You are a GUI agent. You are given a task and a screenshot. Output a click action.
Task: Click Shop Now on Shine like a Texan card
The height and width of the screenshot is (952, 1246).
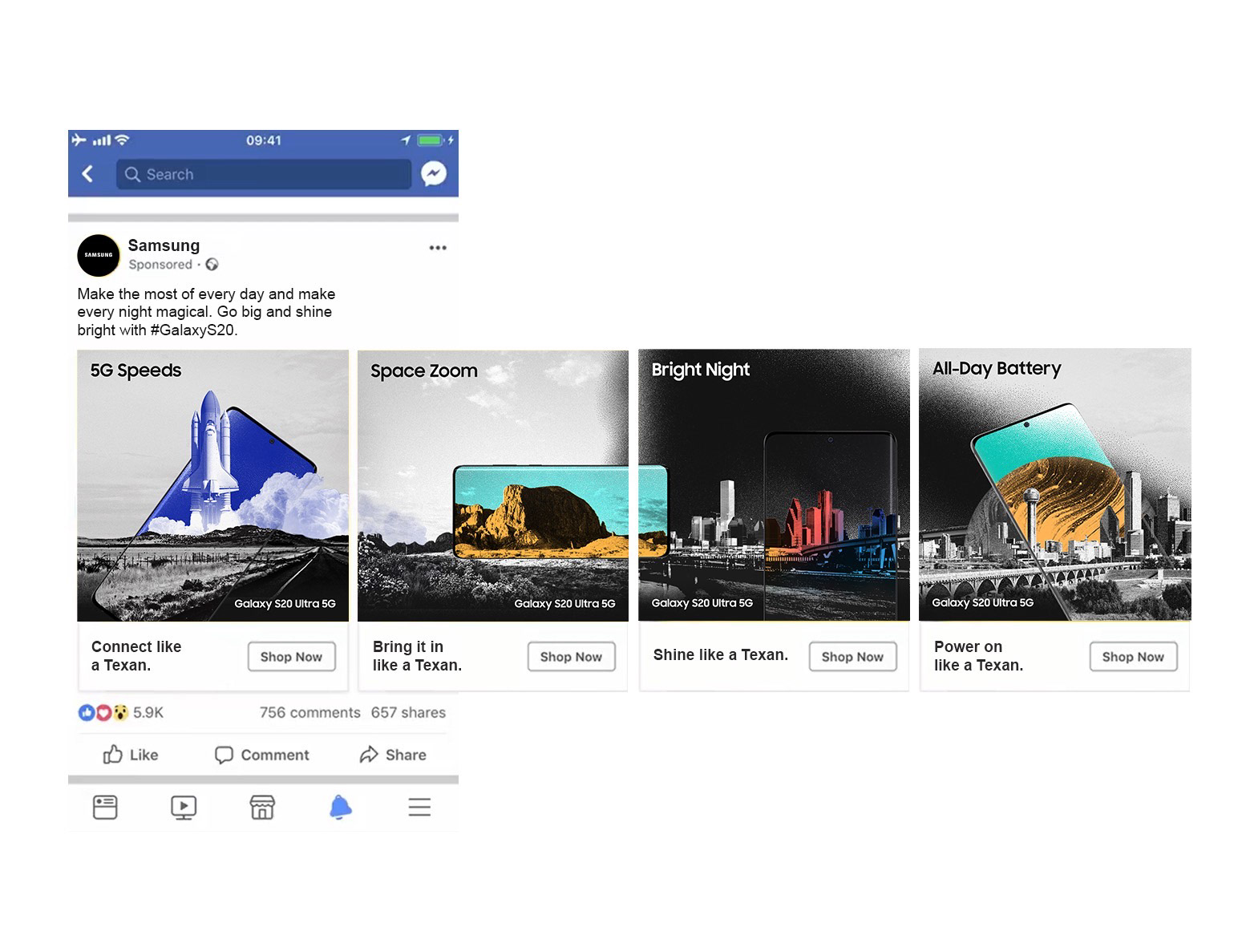point(852,657)
